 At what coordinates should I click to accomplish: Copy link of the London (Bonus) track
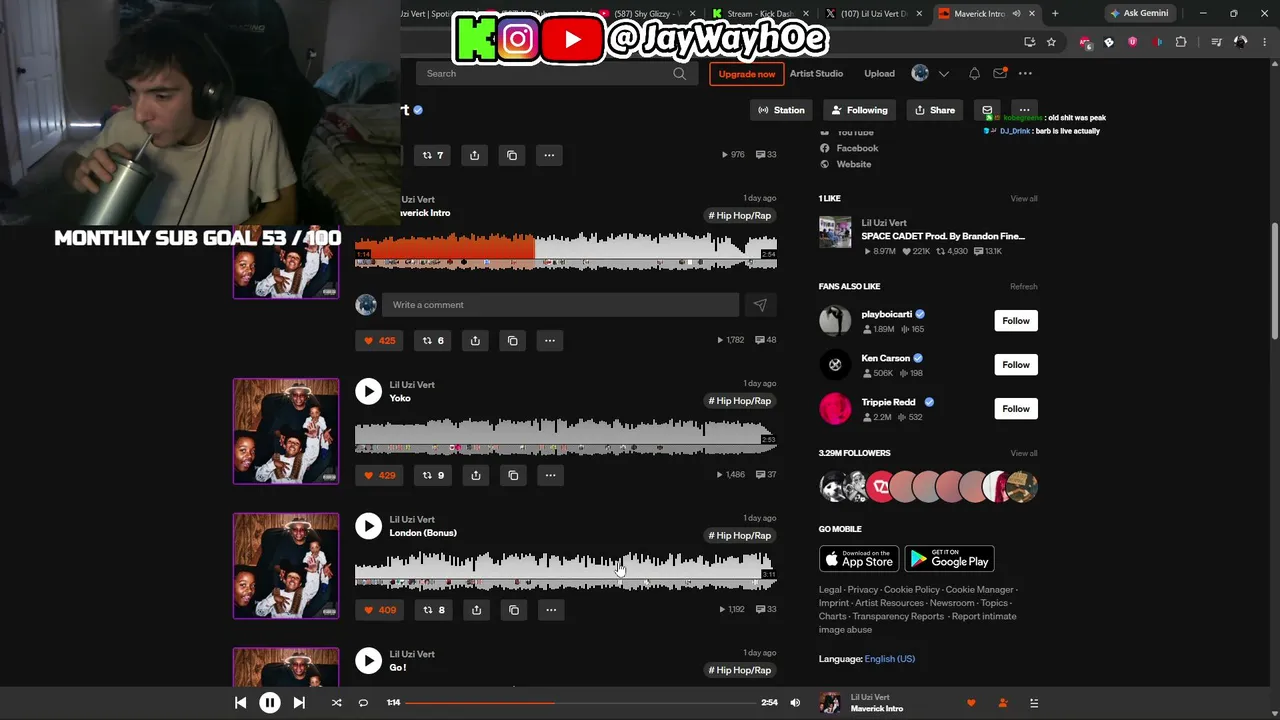[514, 610]
